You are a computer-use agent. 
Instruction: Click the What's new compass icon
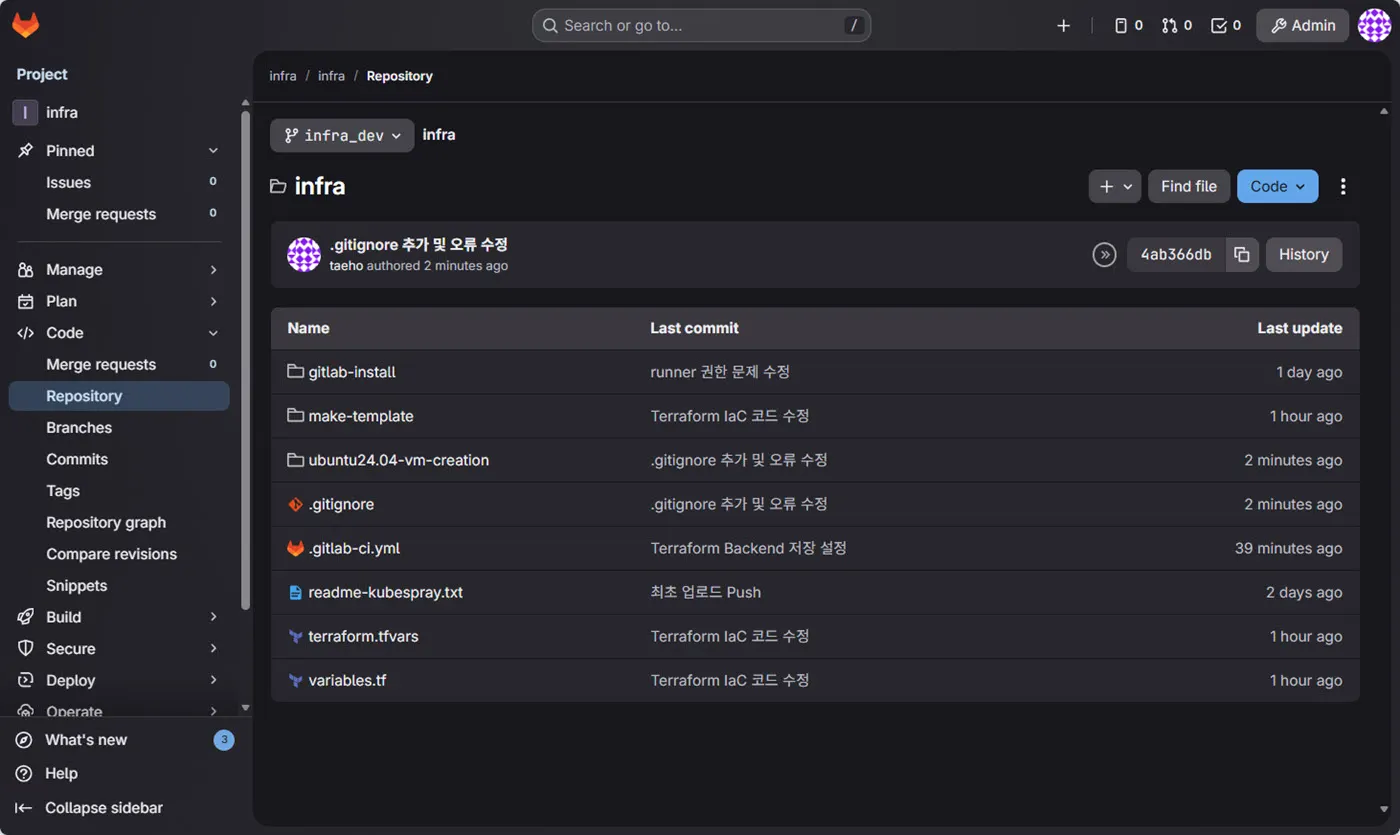[x=24, y=740]
